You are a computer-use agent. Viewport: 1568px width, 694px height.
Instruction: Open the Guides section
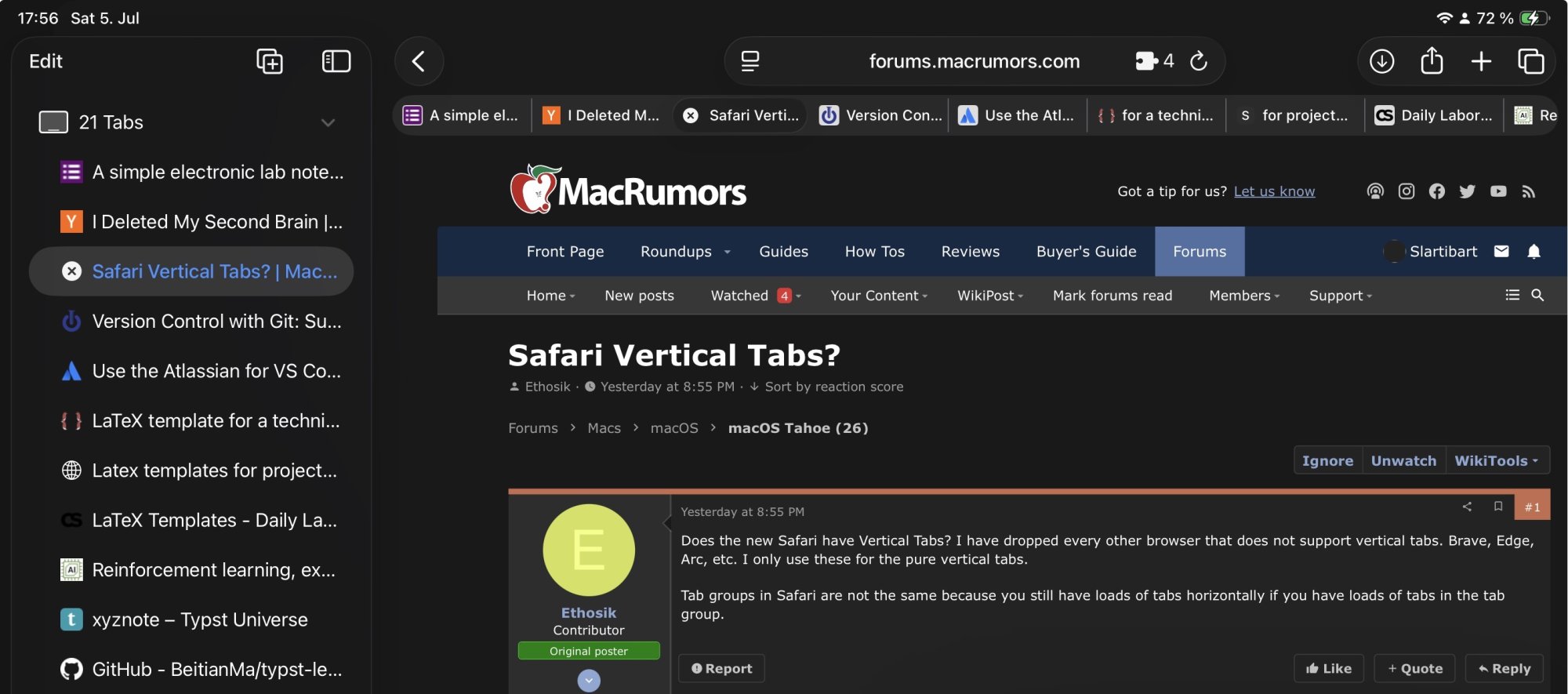click(783, 252)
